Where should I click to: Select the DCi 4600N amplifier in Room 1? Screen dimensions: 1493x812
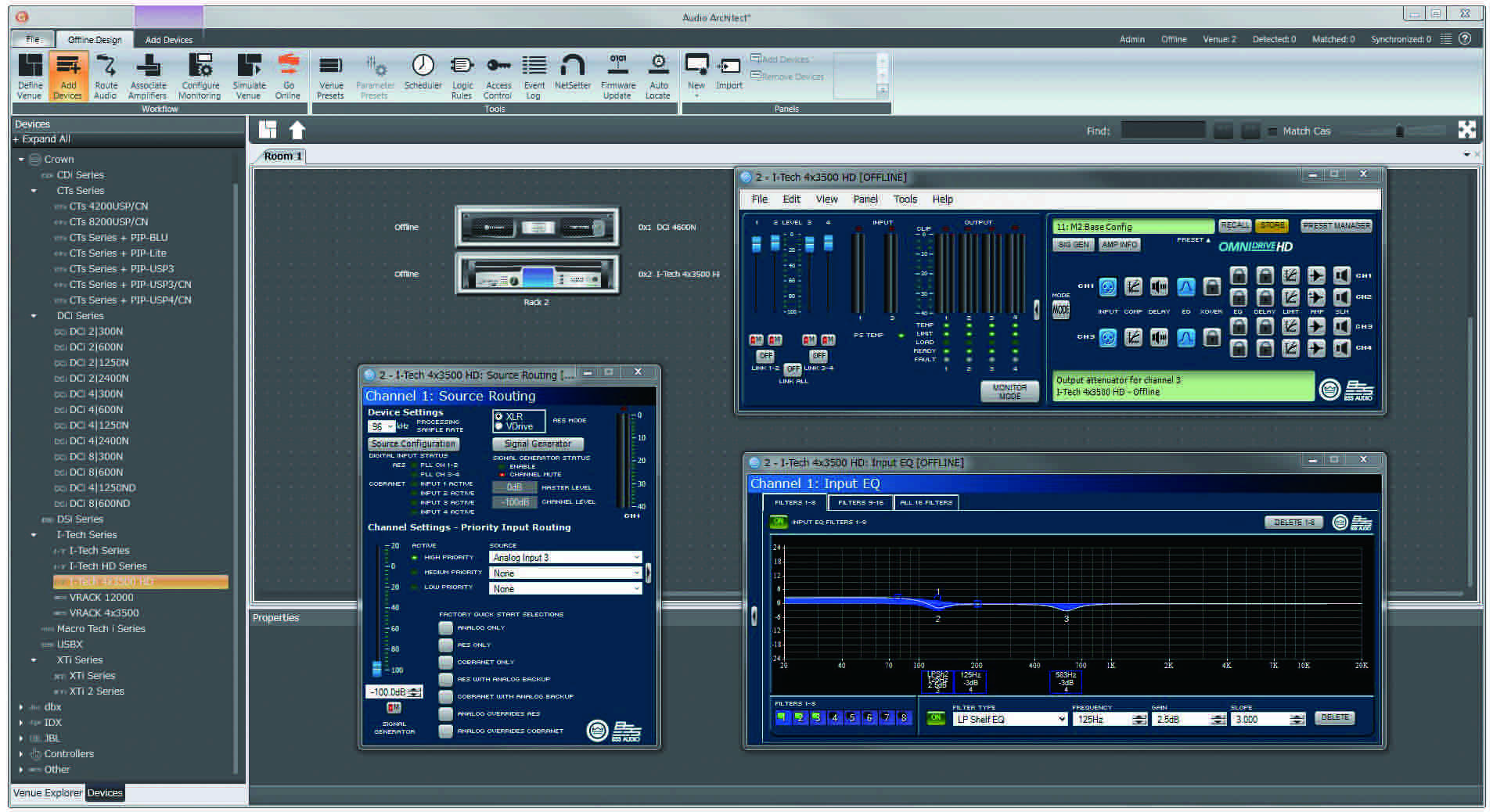pyautogui.click(x=537, y=227)
